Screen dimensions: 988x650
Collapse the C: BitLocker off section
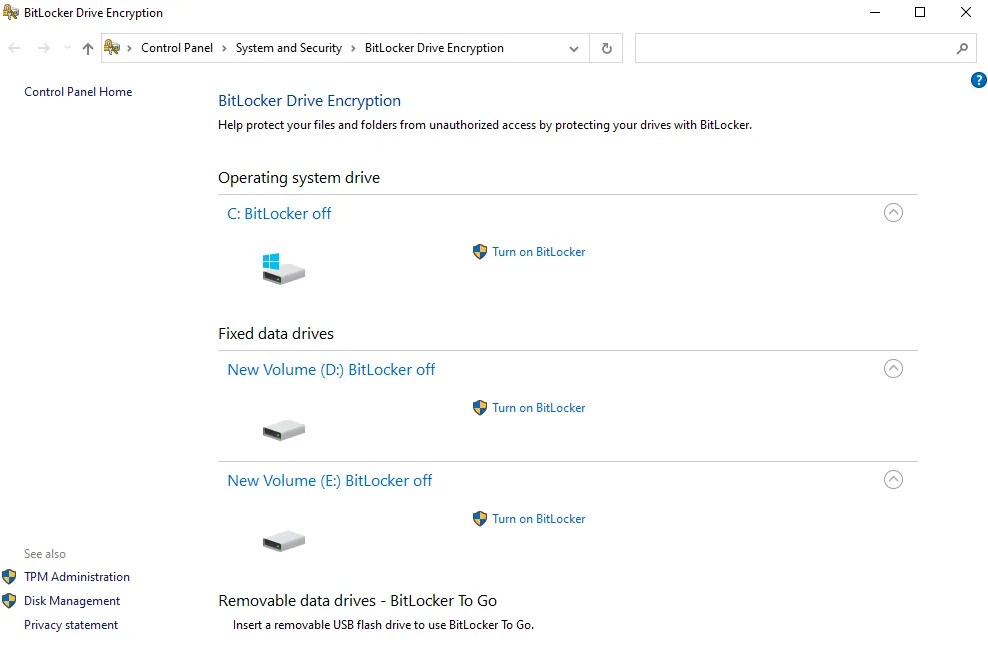pyautogui.click(x=893, y=212)
